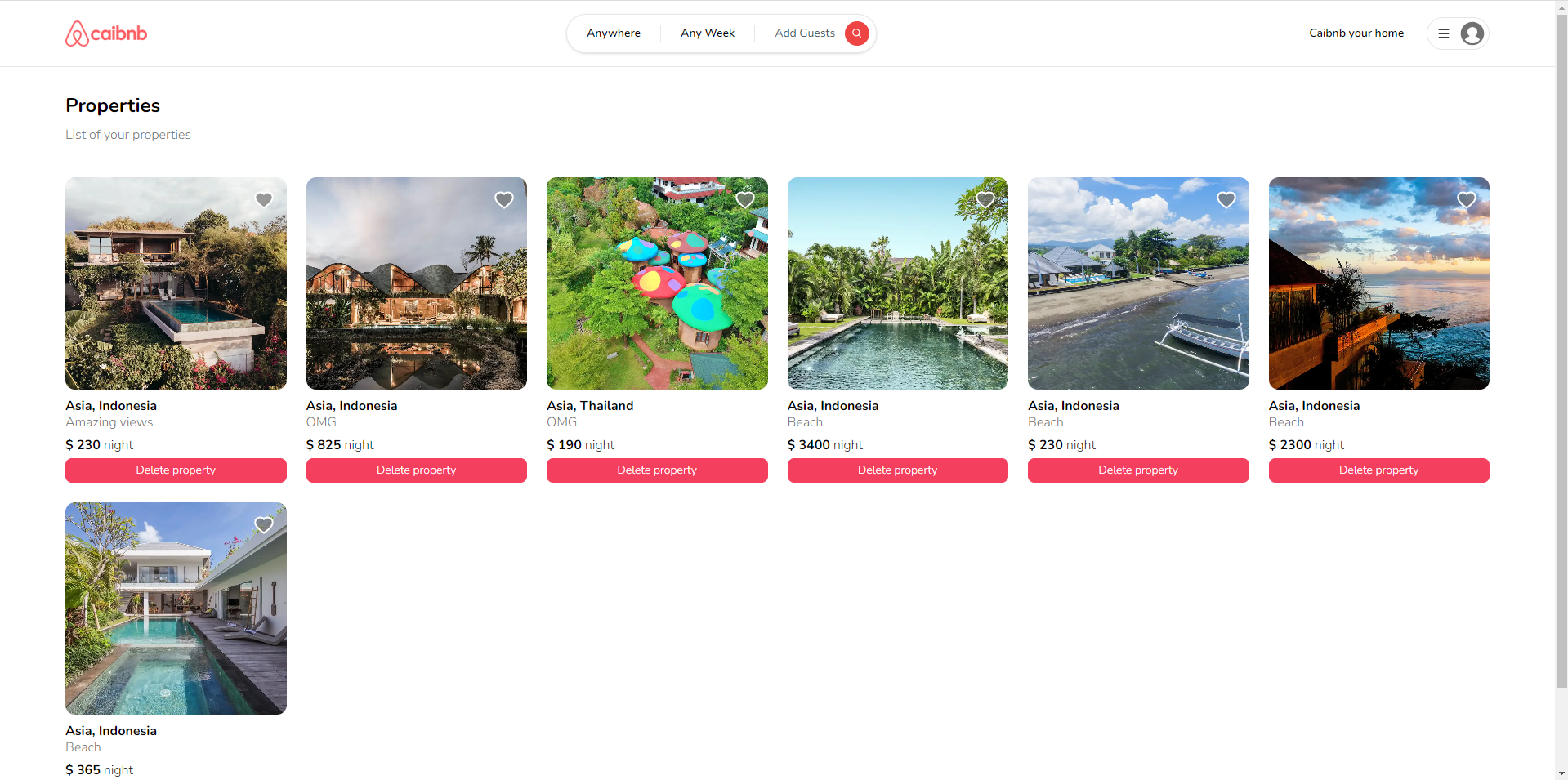This screenshot has width=1568, height=780.
Task: Click the 'Asia, Thailand' title
Action: coord(590,406)
